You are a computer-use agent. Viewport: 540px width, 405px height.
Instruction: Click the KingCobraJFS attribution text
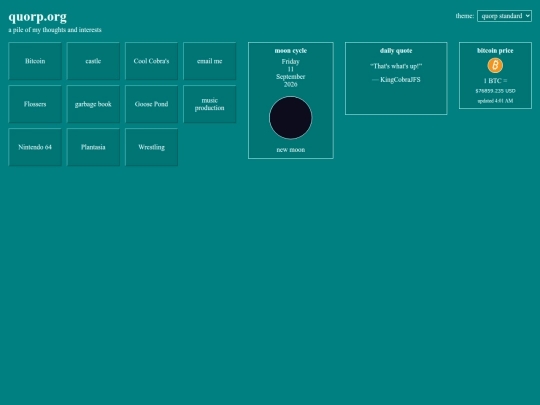pyautogui.click(x=396, y=80)
